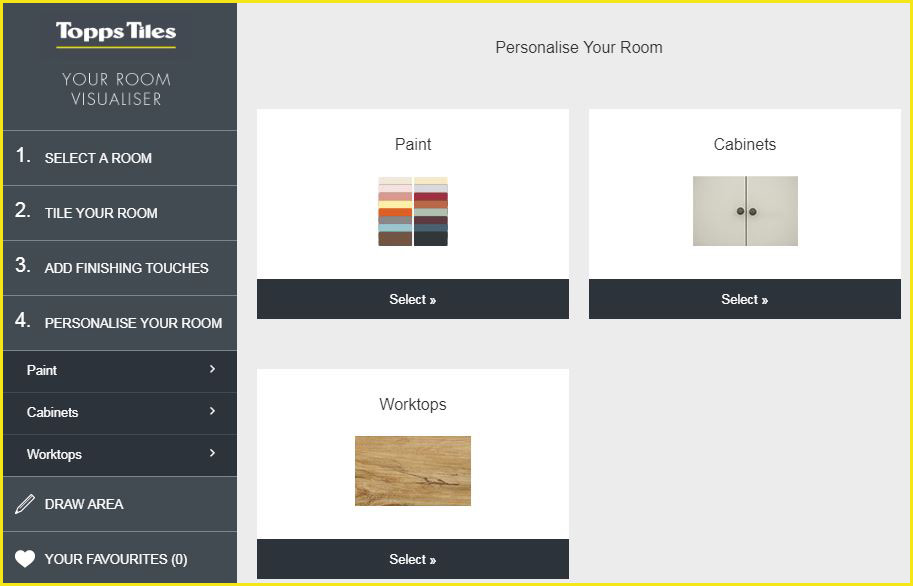Open step 2 Tile Your Room
Image resolution: width=913 pixels, height=586 pixels.
120,213
